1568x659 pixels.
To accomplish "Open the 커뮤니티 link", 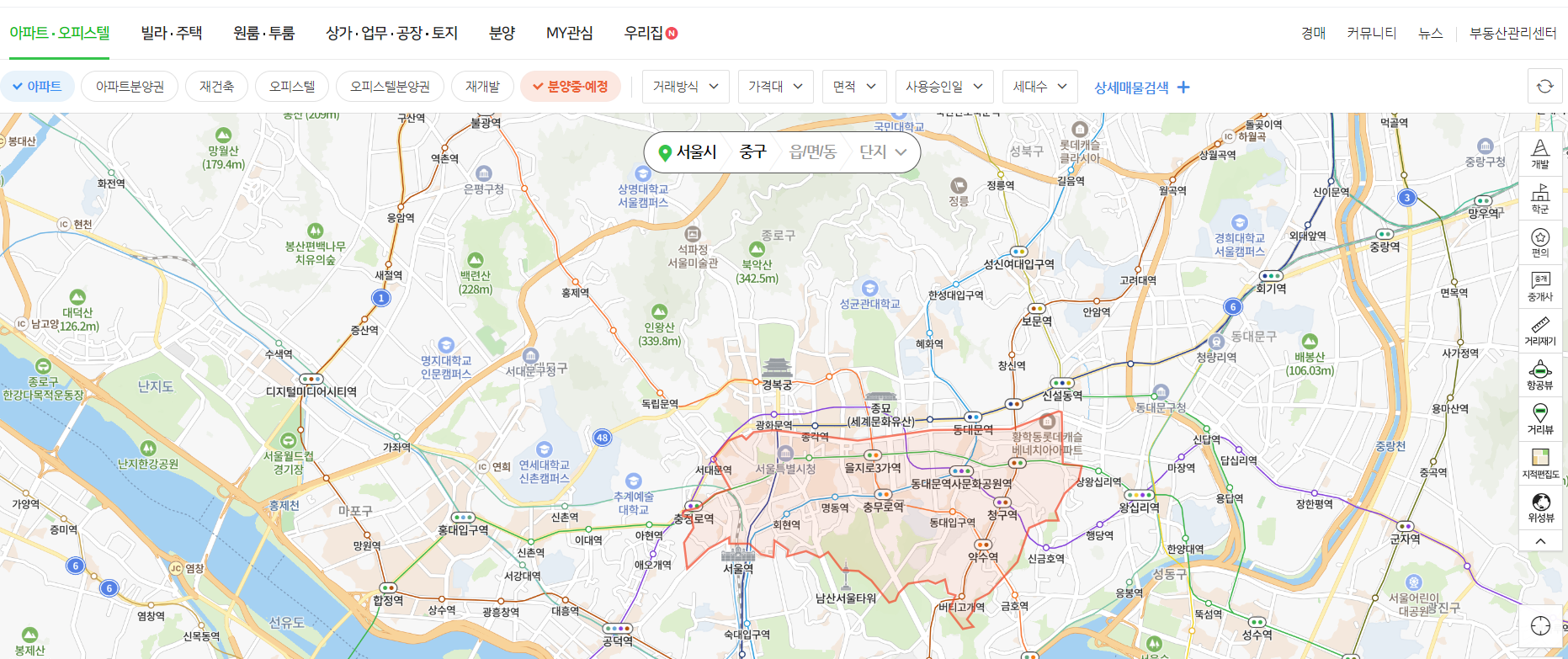I will (1372, 34).
